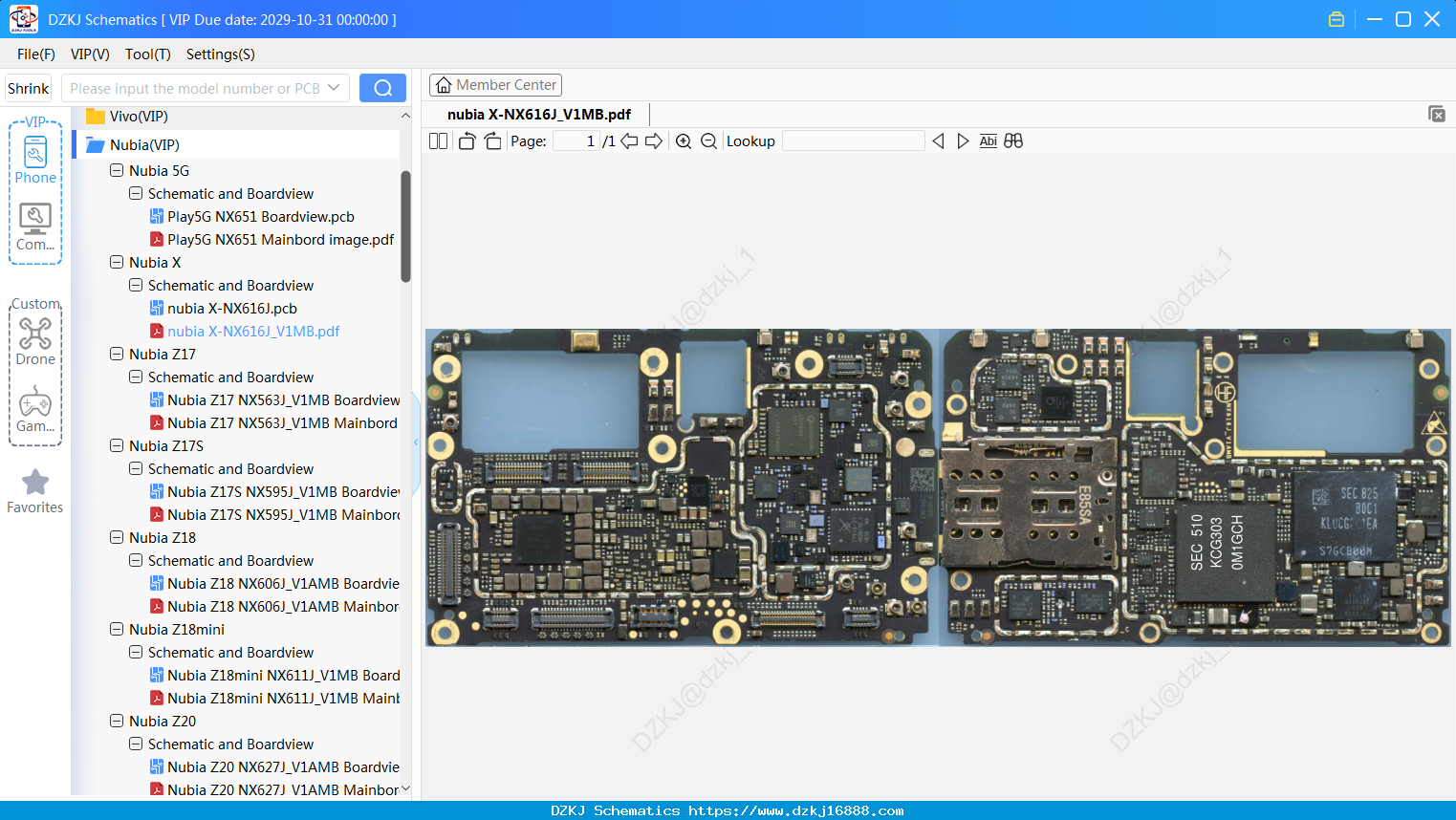Image resolution: width=1456 pixels, height=820 pixels.
Task: Click the search magnifier button
Action: [382, 88]
